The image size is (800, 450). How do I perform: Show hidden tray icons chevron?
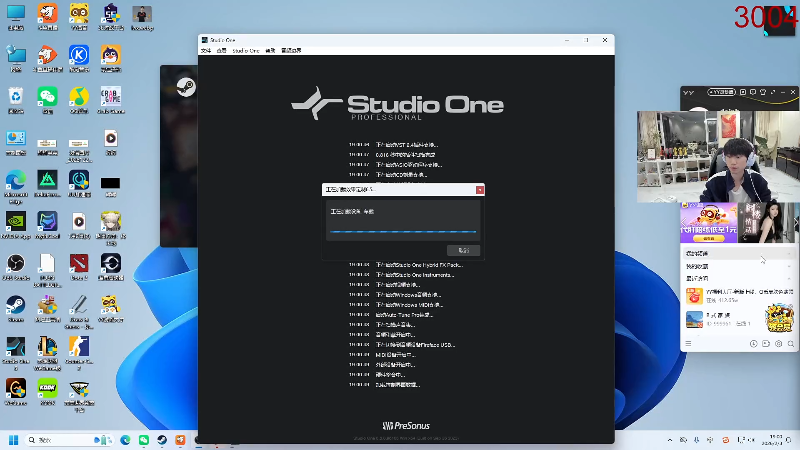tap(670, 440)
